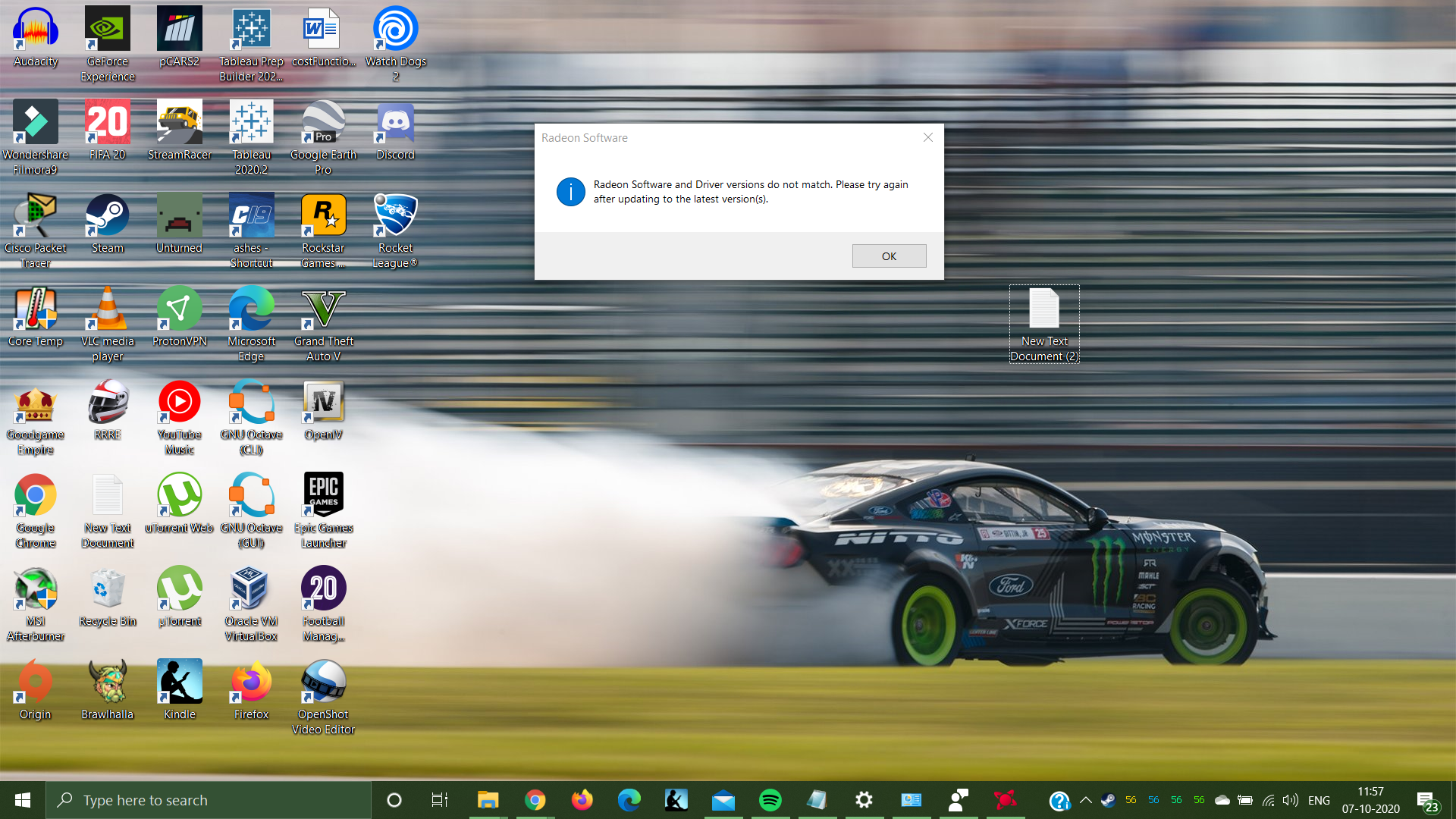Select the Origin desktop icon
The image size is (1456, 819).
36,689
